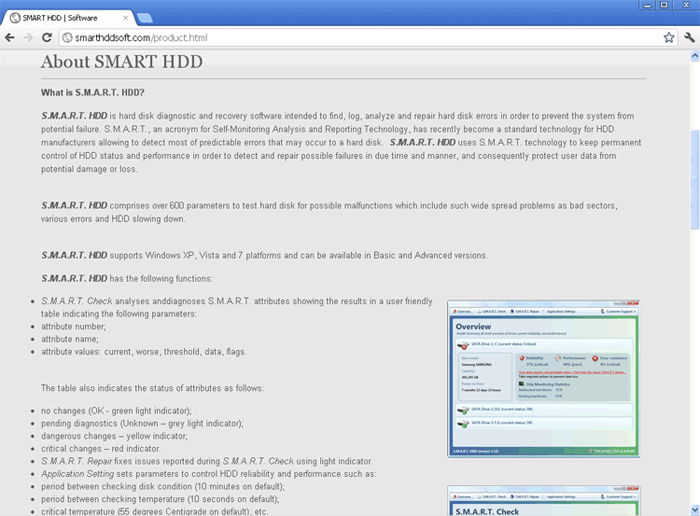Image resolution: width=700 pixels, height=516 pixels.
Task: Click the 'What is S.M.A.R.T. HDD?' subheading
Action: [99, 93]
